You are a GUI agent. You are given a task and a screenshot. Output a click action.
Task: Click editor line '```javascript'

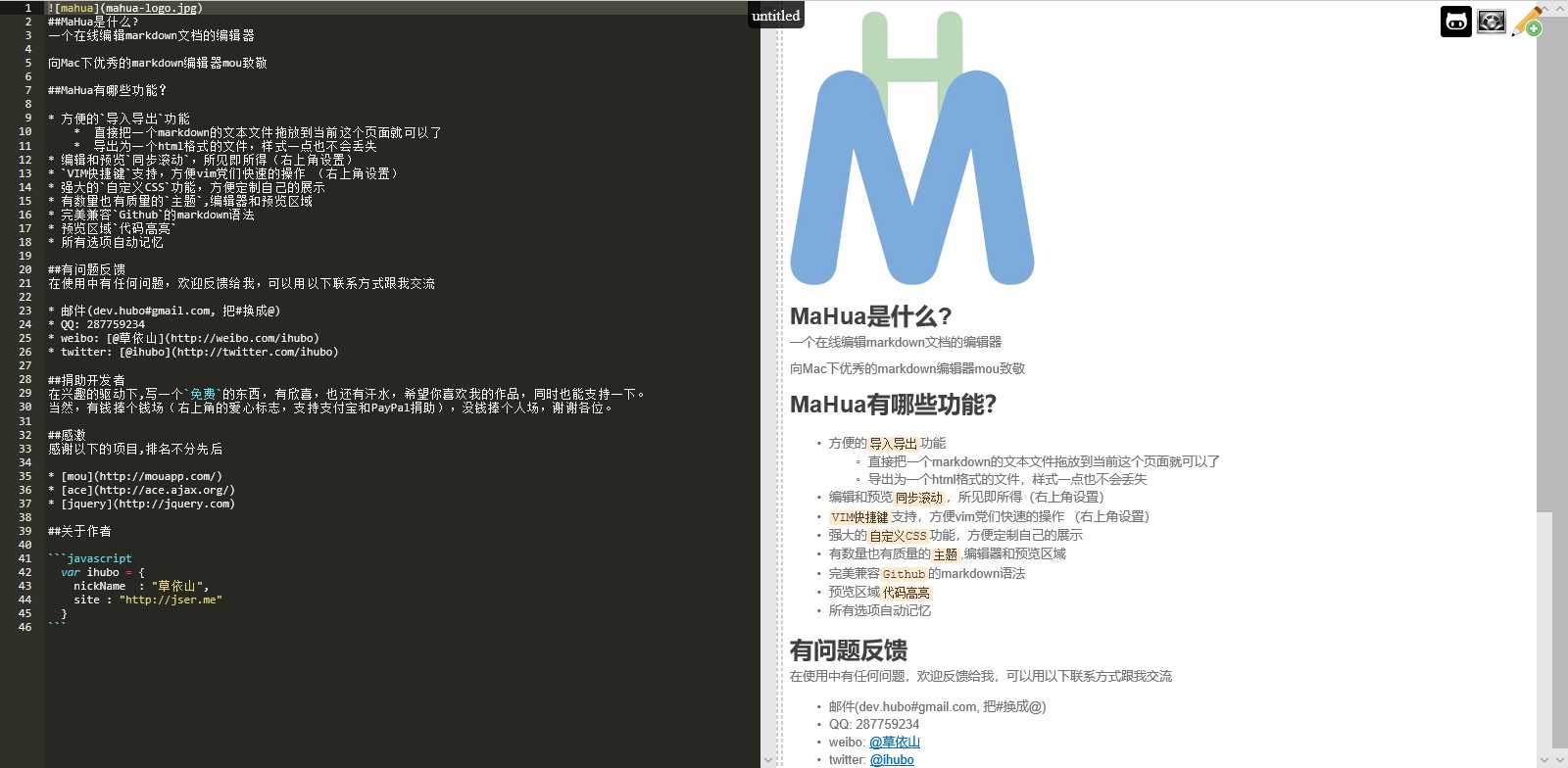click(90, 558)
